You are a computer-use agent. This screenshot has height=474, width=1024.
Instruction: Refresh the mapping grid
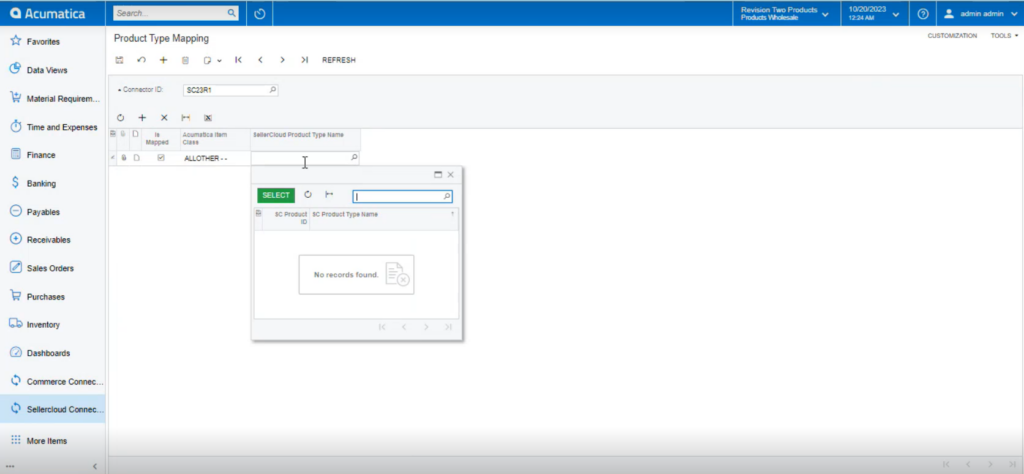[x=120, y=118]
